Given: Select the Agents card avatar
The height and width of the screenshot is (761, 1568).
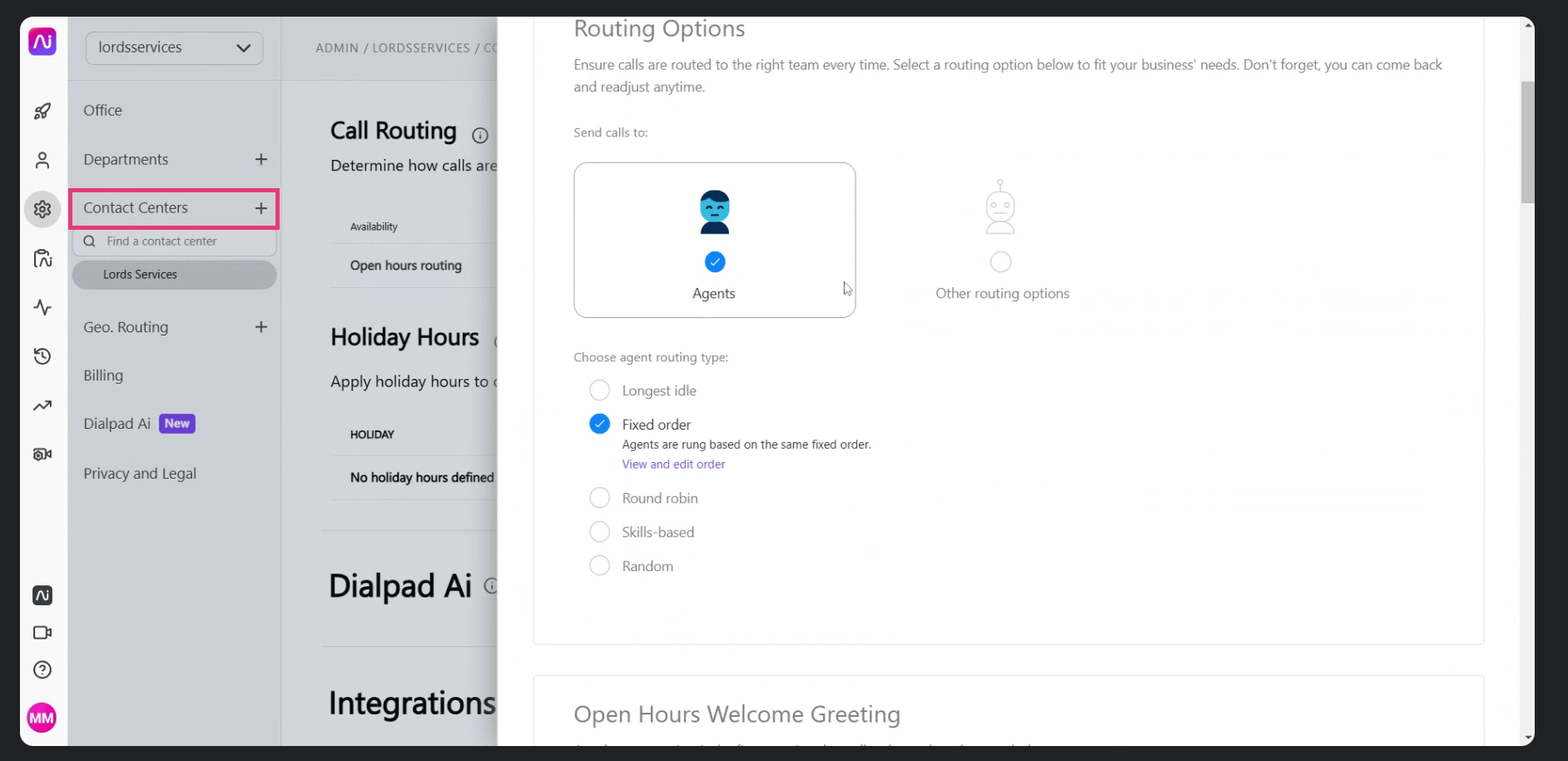Looking at the screenshot, I should [715, 212].
